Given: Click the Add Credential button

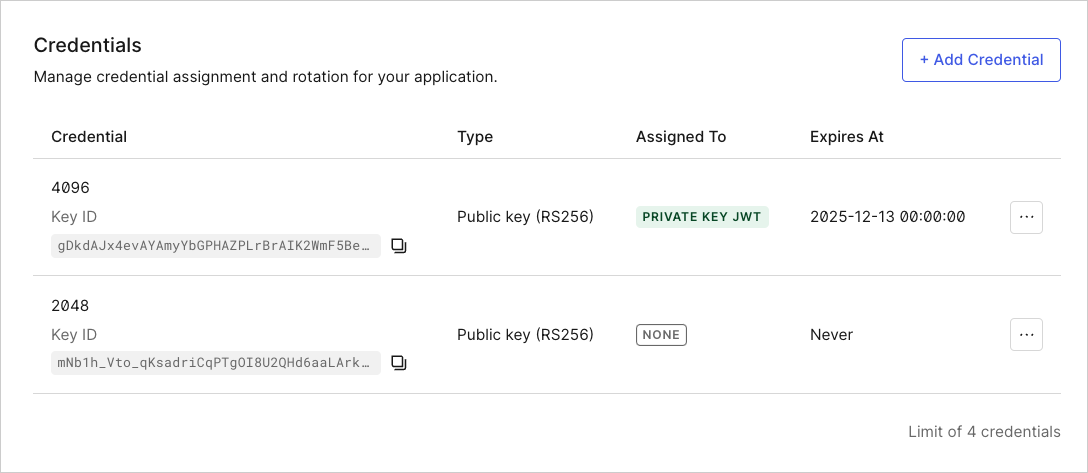Looking at the screenshot, I should 981,60.
